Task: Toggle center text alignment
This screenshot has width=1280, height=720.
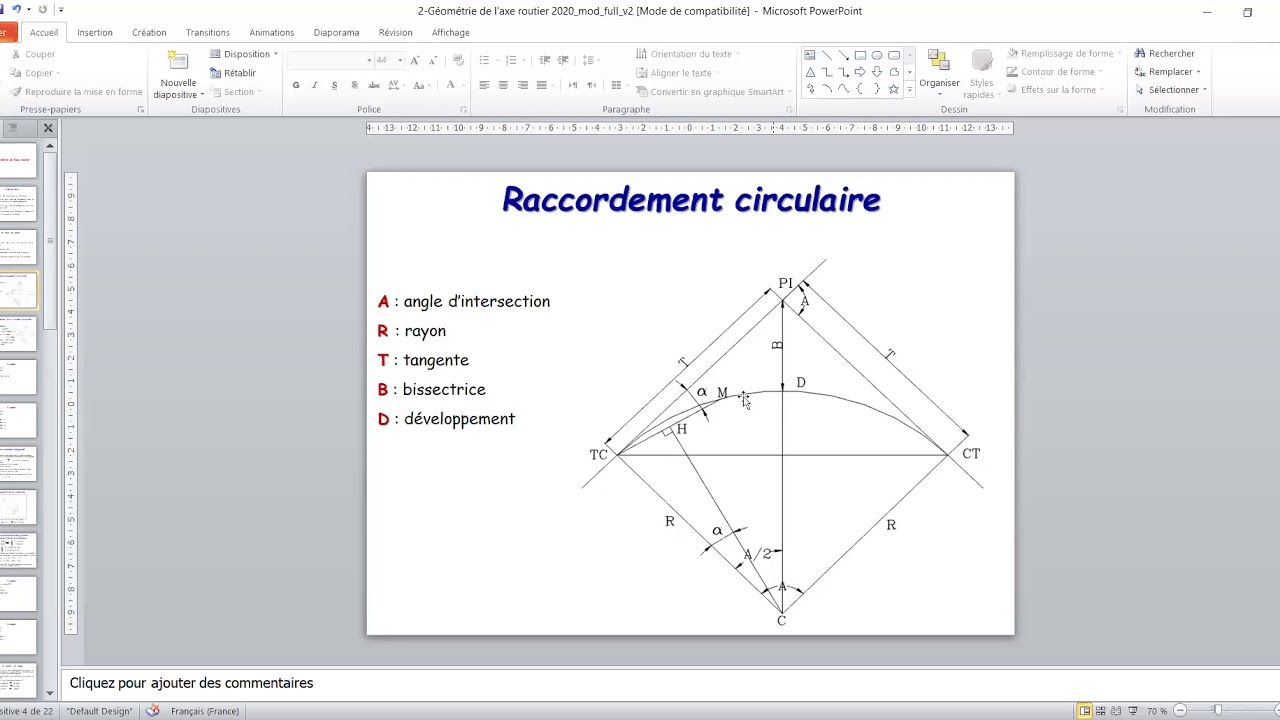Action: tap(503, 85)
